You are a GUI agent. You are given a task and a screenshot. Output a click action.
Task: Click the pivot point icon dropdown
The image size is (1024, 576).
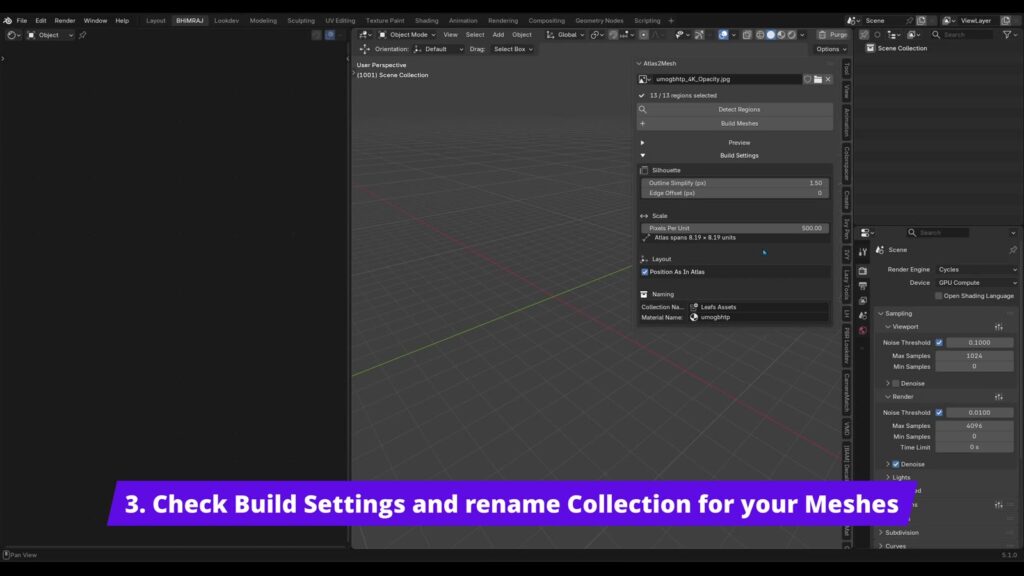tap(596, 35)
